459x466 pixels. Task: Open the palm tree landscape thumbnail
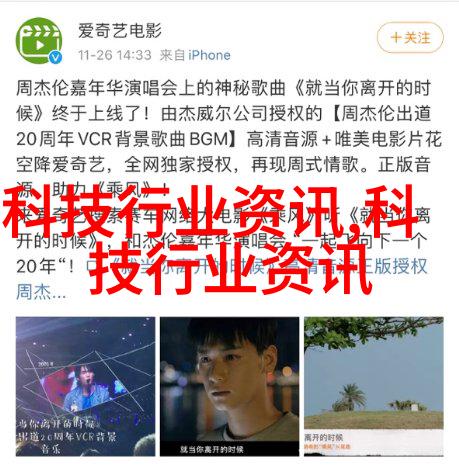[374, 386]
